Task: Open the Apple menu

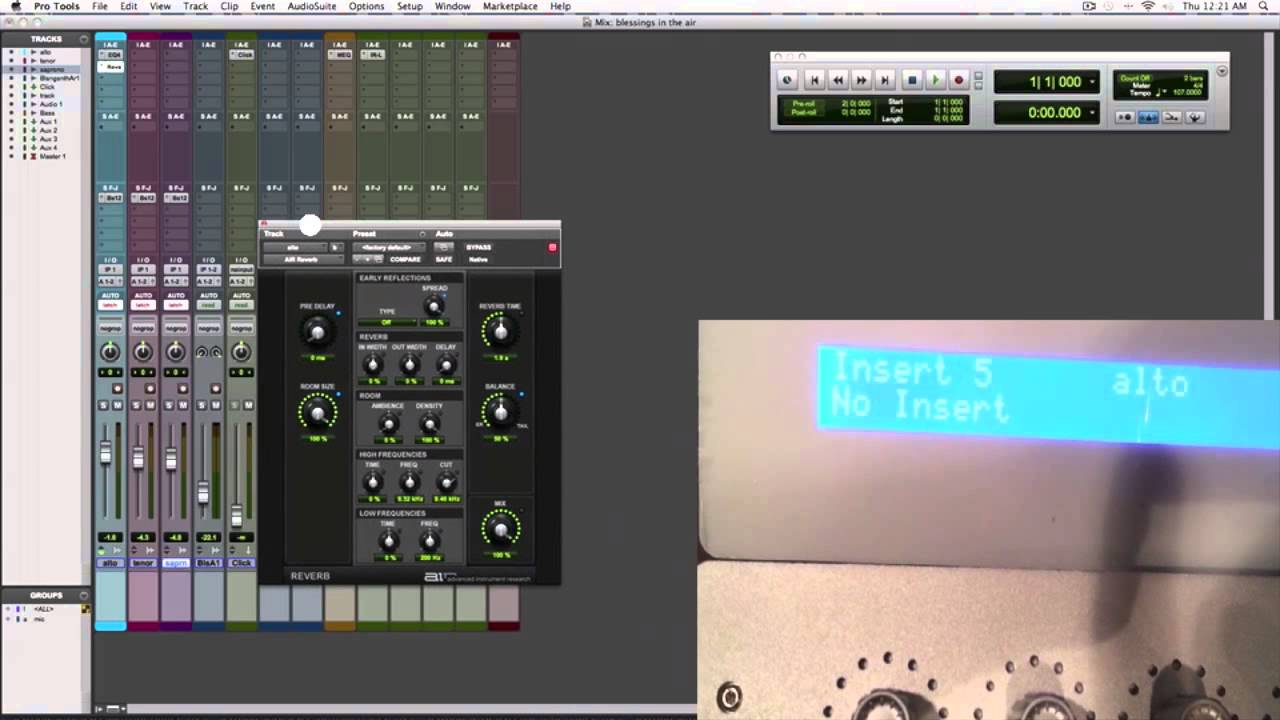Action: pos(15,6)
